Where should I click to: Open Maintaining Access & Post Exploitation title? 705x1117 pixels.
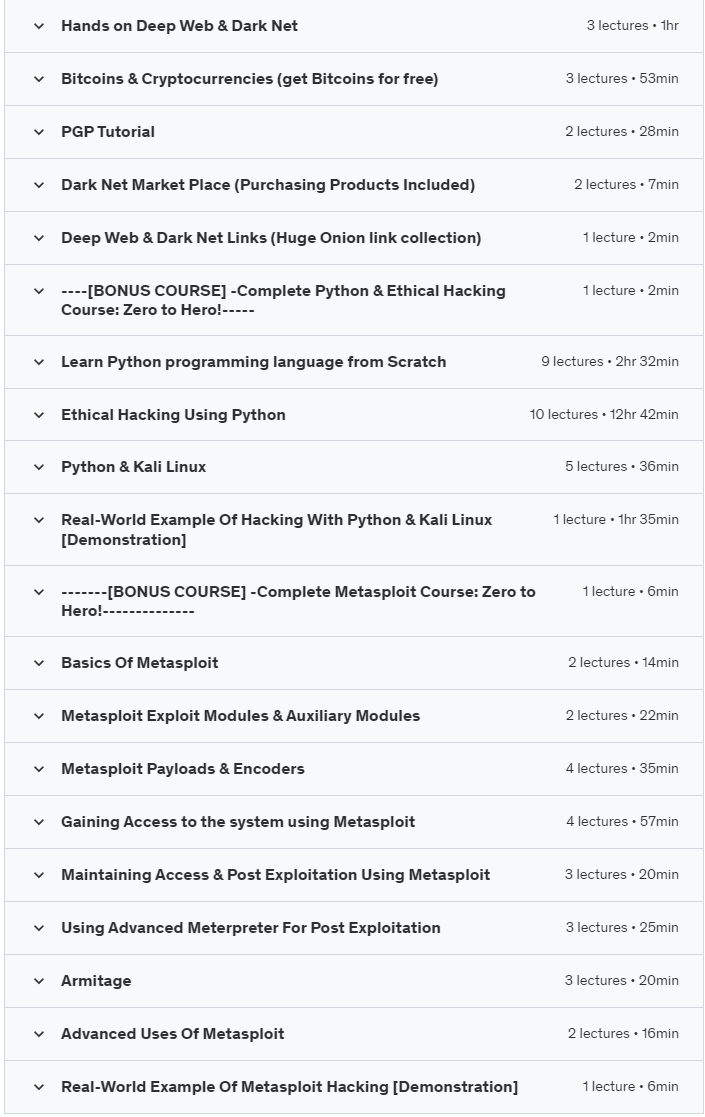click(276, 875)
